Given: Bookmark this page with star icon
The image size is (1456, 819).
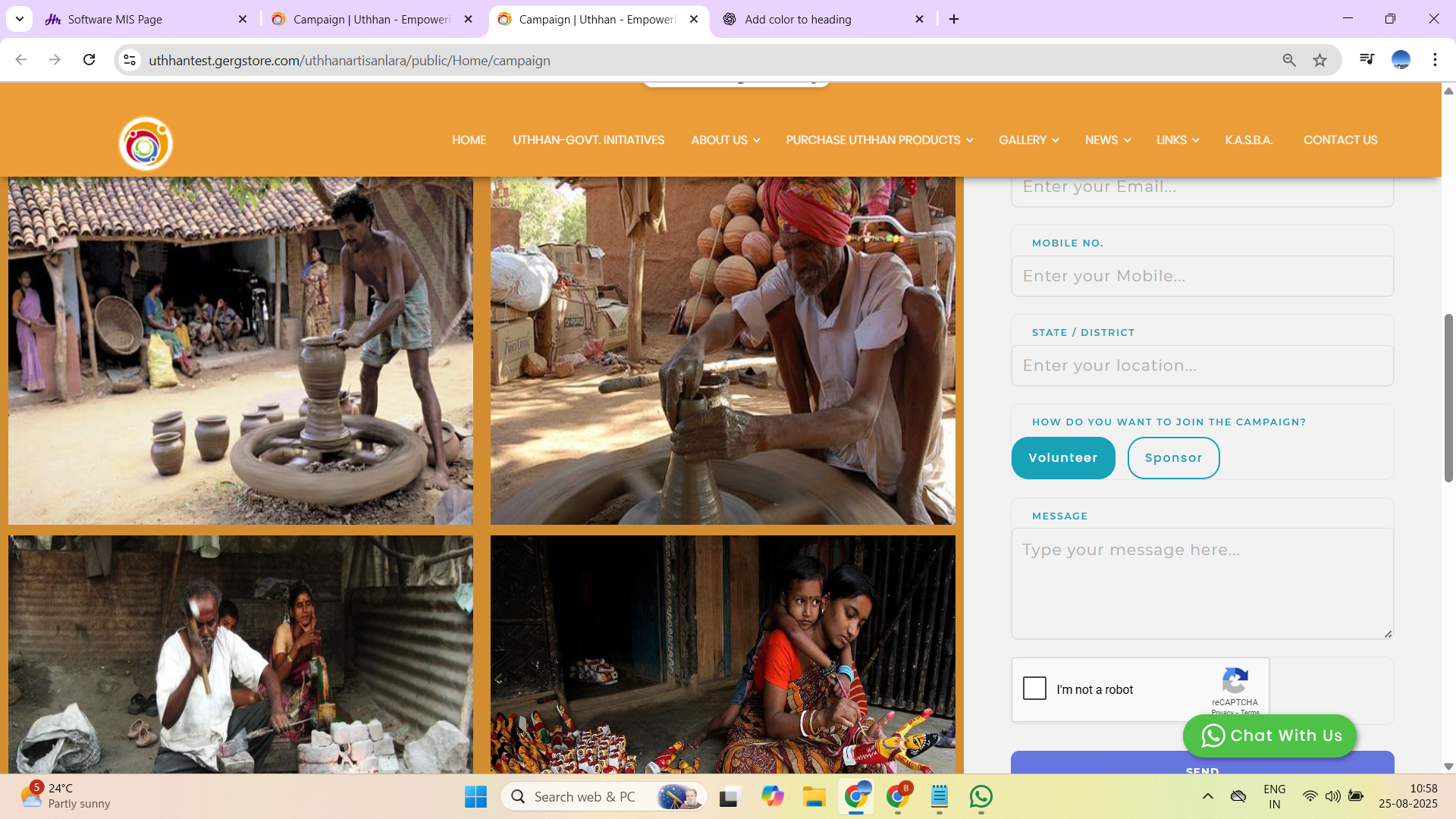Looking at the screenshot, I should tap(1320, 60).
